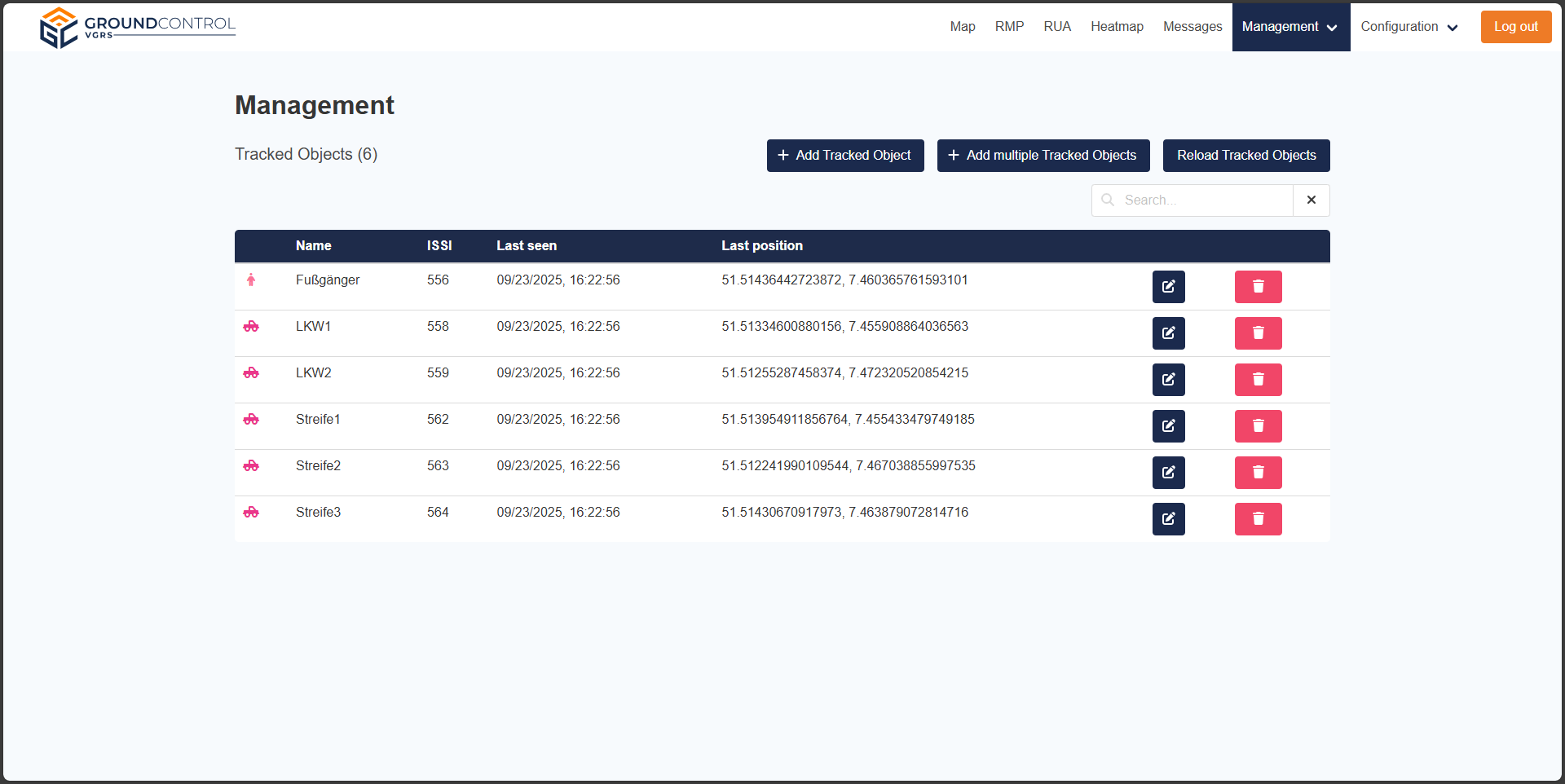Clear the search field with X

coord(1311,200)
